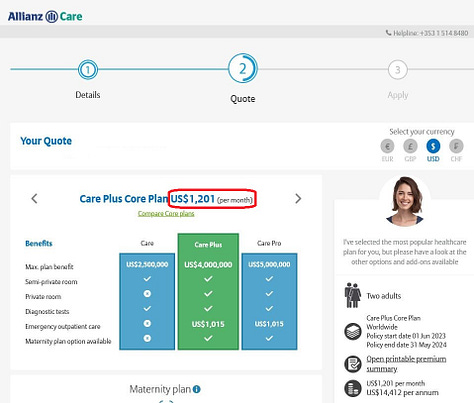Select GBP currency
Screen dimensions: 474x403
410,146
